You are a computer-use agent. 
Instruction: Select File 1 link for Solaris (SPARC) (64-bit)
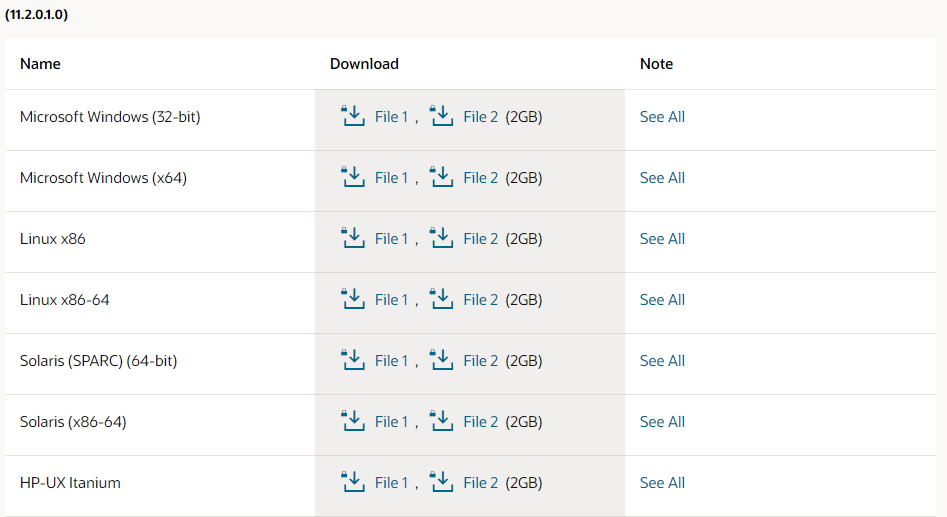pos(391,361)
